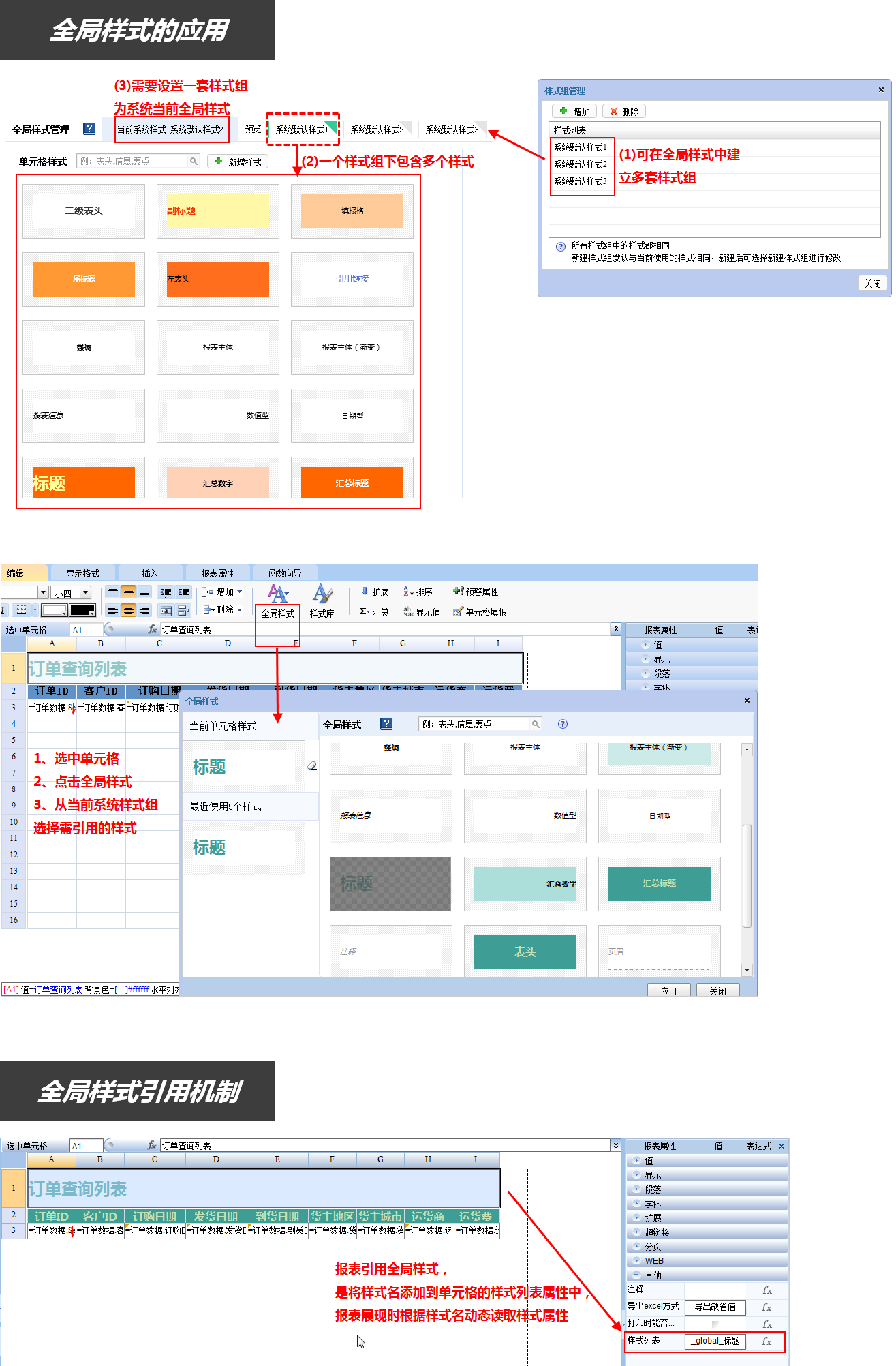Click the 预警属性 toolbar button
896x1366 pixels.
point(476,592)
